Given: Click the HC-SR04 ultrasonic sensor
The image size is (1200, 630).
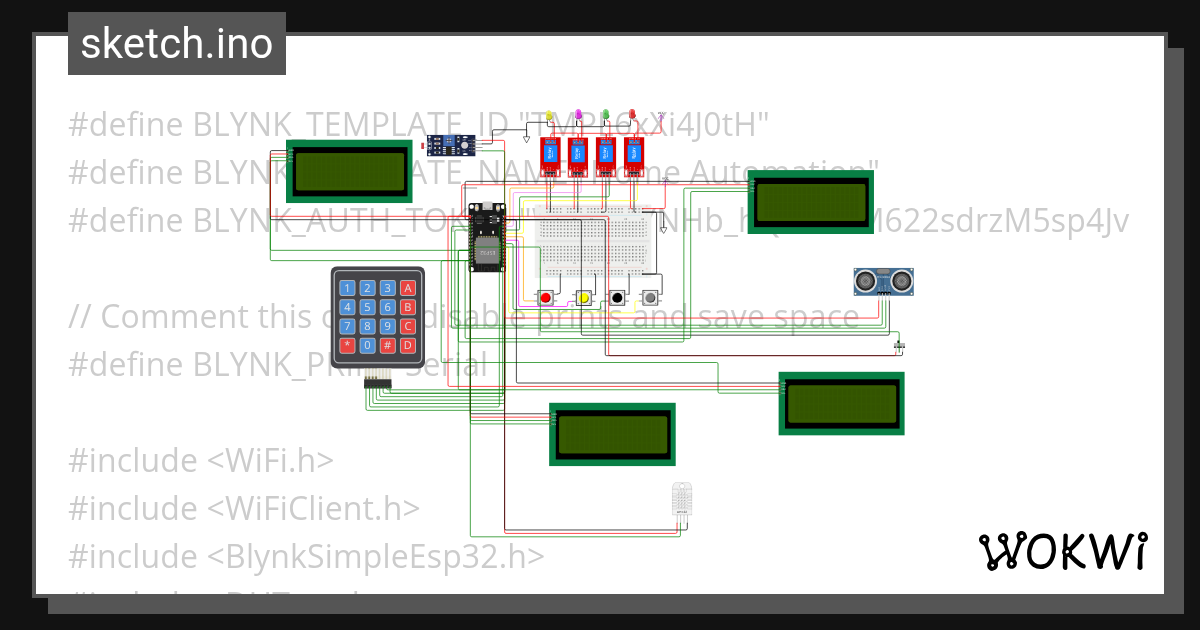Looking at the screenshot, I should (x=883, y=282).
